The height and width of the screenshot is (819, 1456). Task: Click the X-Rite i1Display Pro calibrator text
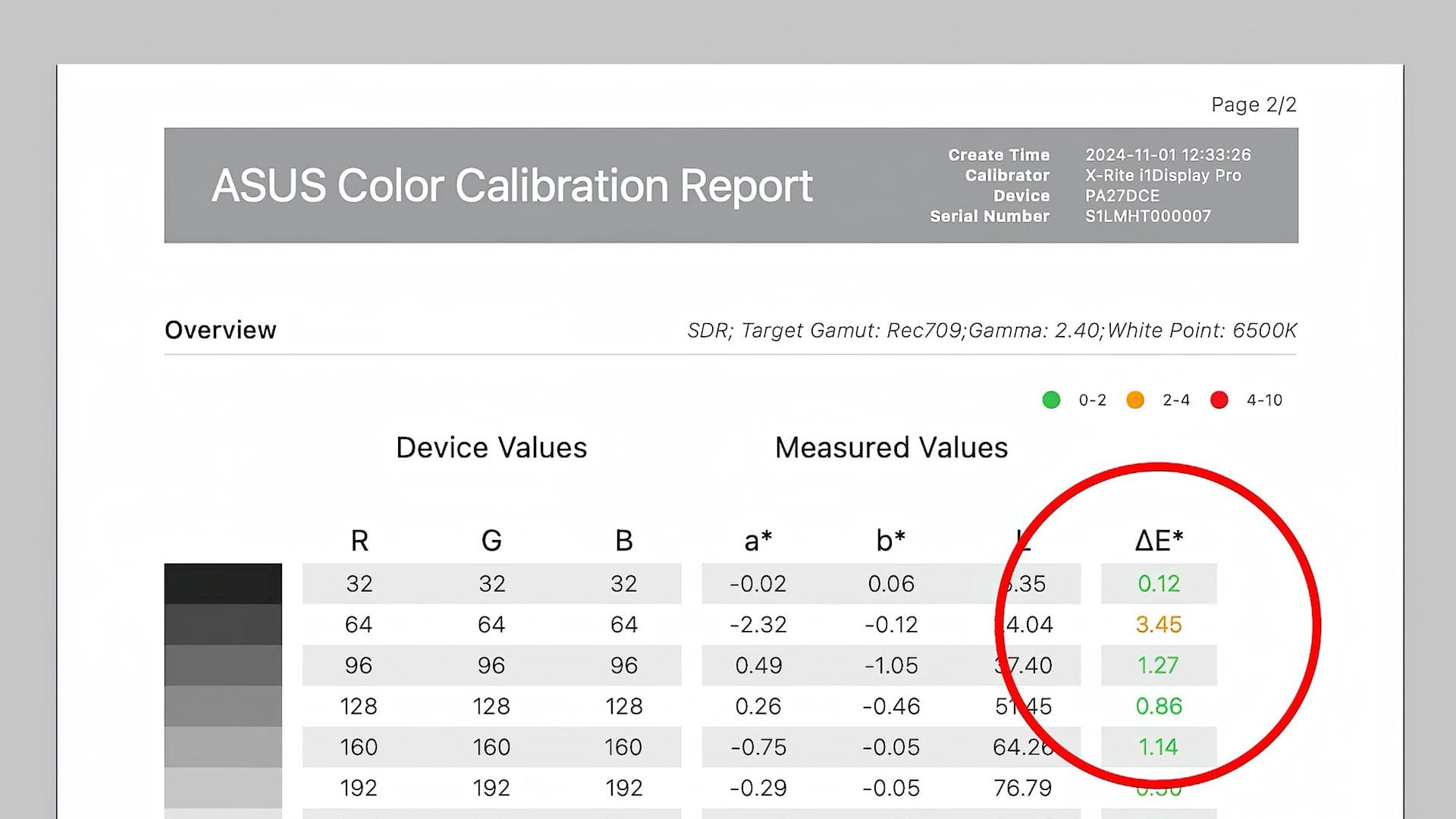(x=1163, y=175)
